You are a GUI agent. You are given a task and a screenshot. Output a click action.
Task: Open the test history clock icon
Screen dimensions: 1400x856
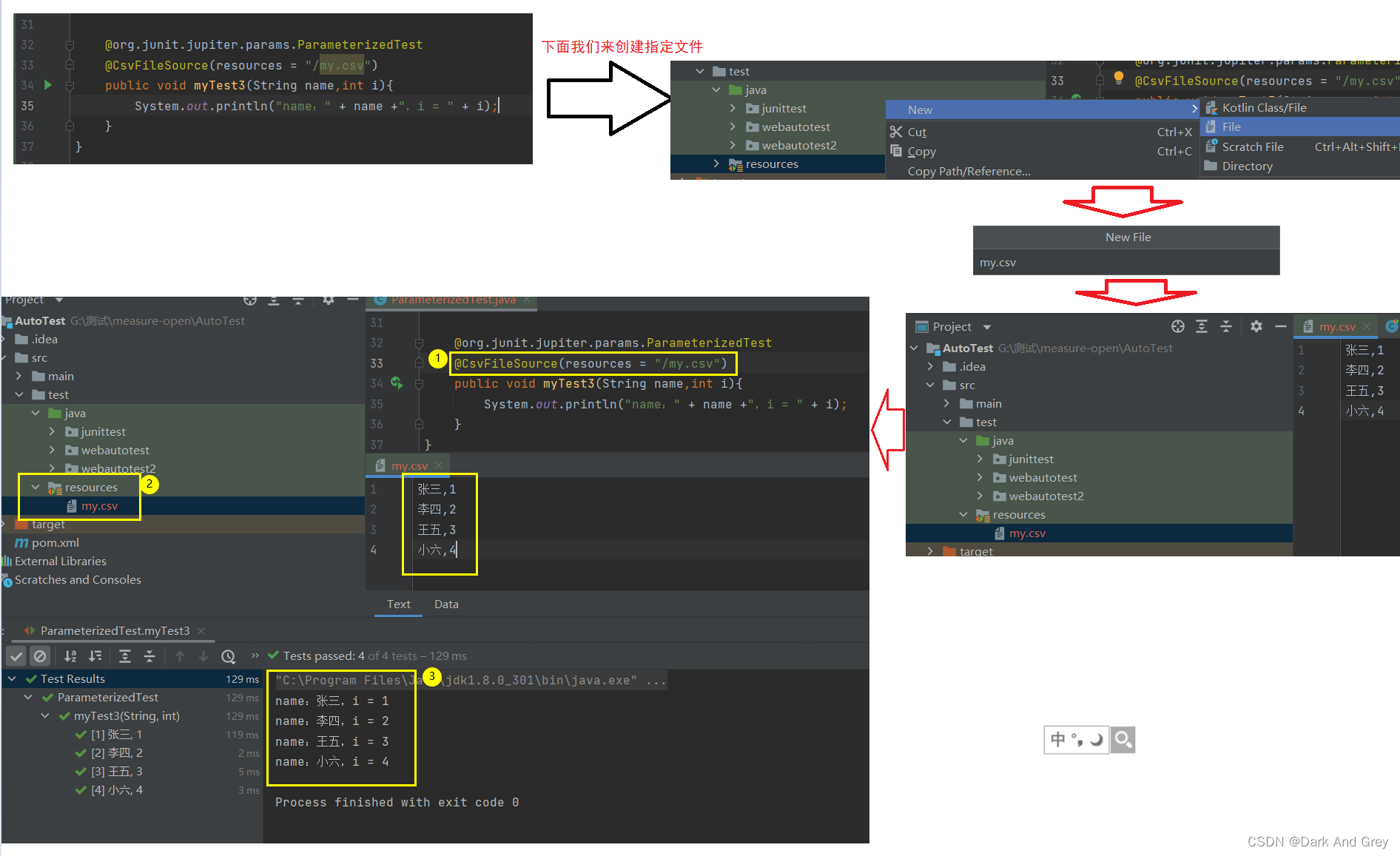coord(229,656)
